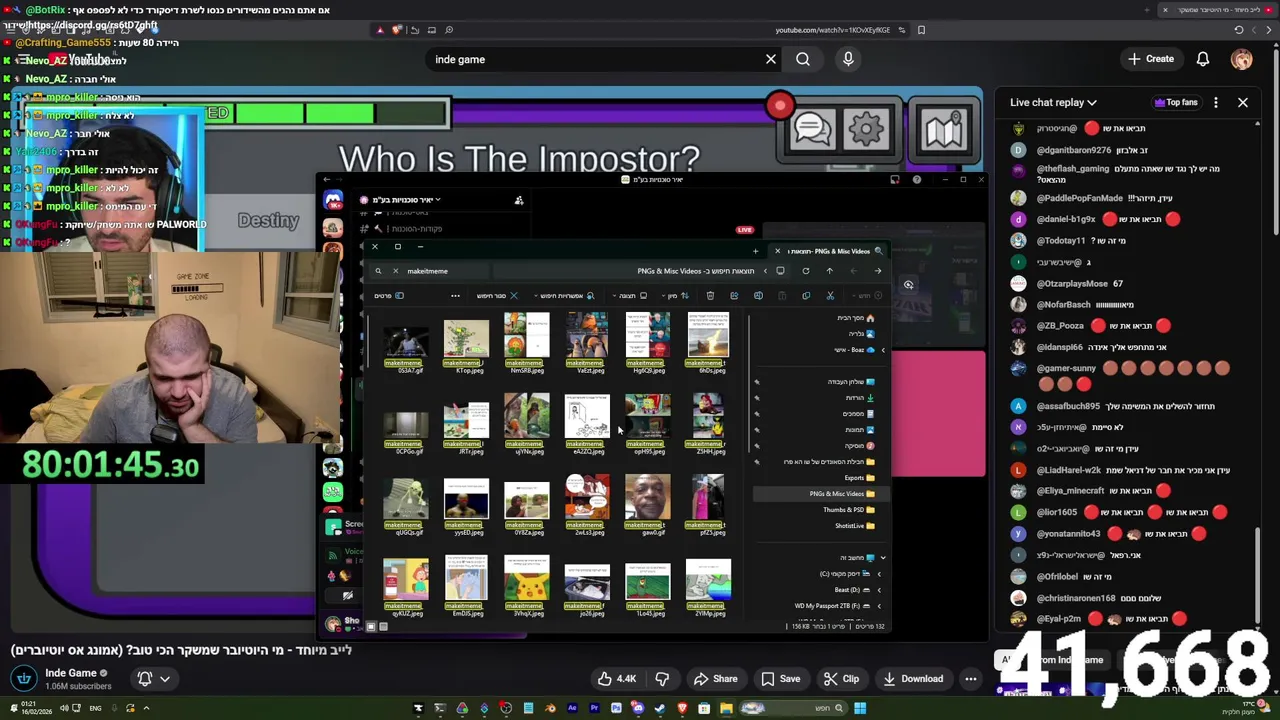Open the Windows Start button on taskbar
The image size is (1280, 720).
point(860,708)
